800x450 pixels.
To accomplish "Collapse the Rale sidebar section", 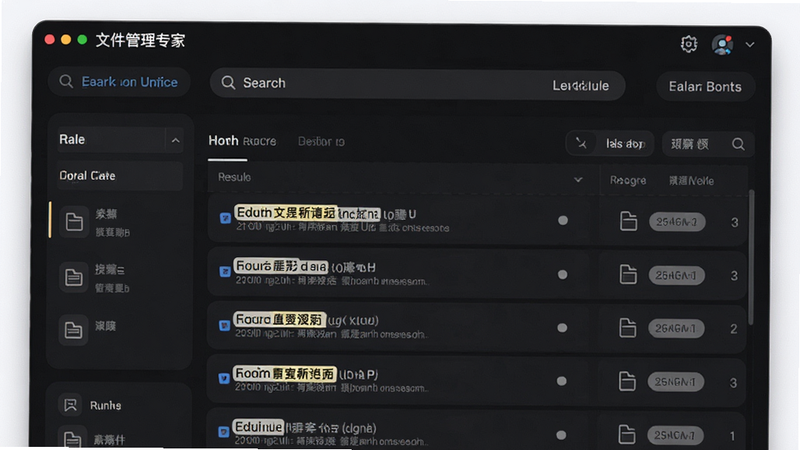I will click(175, 140).
